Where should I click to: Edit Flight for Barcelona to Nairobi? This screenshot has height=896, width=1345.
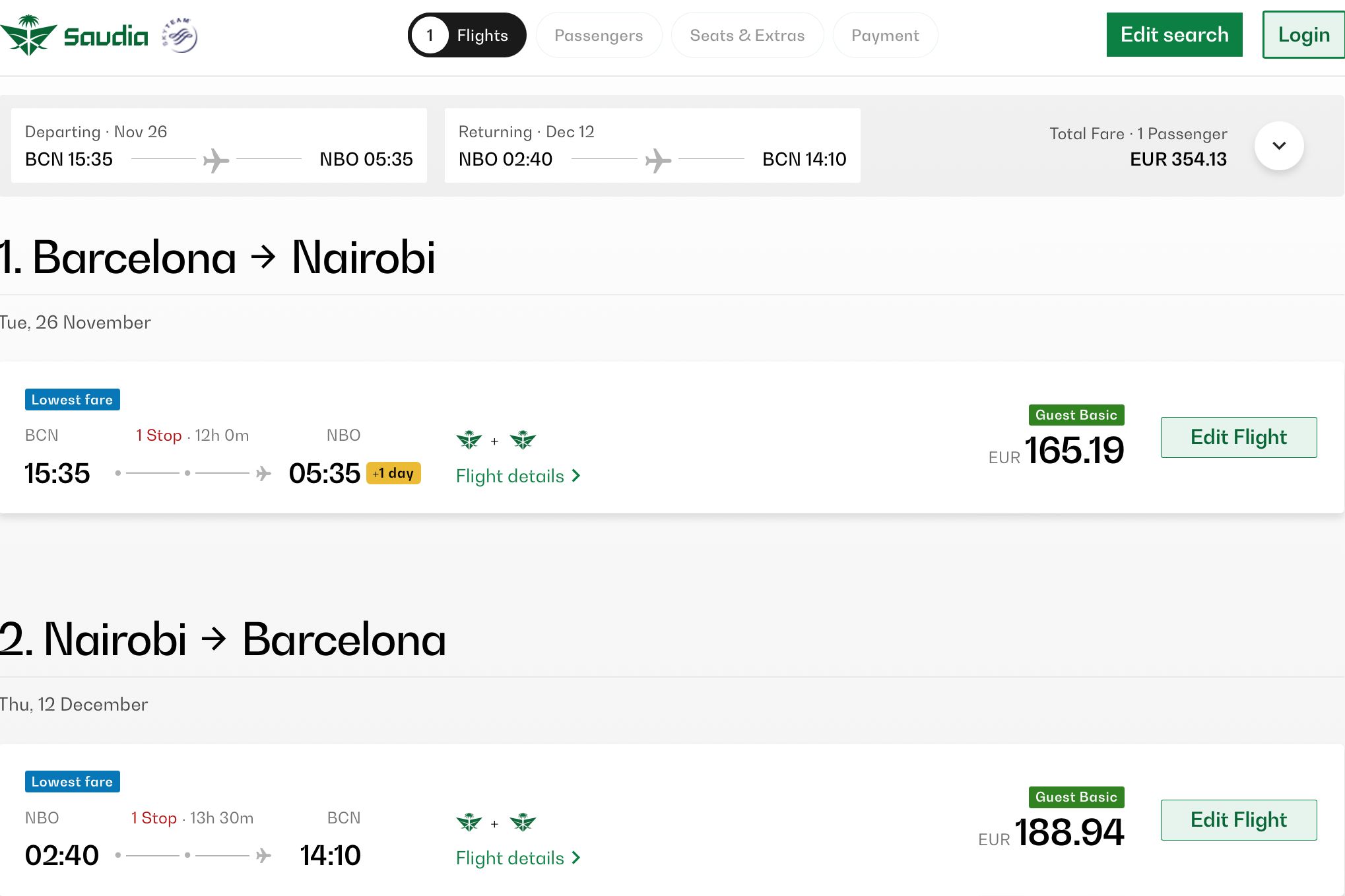point(1238,437)
